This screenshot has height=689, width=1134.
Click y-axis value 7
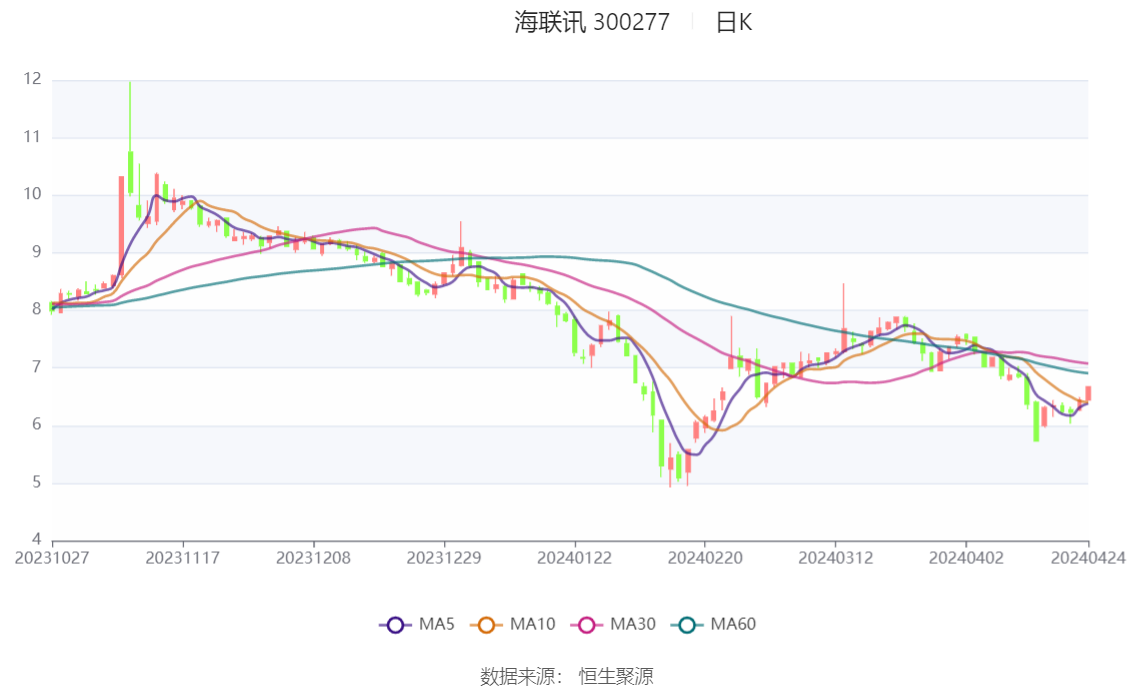click(x=37, y=367)
